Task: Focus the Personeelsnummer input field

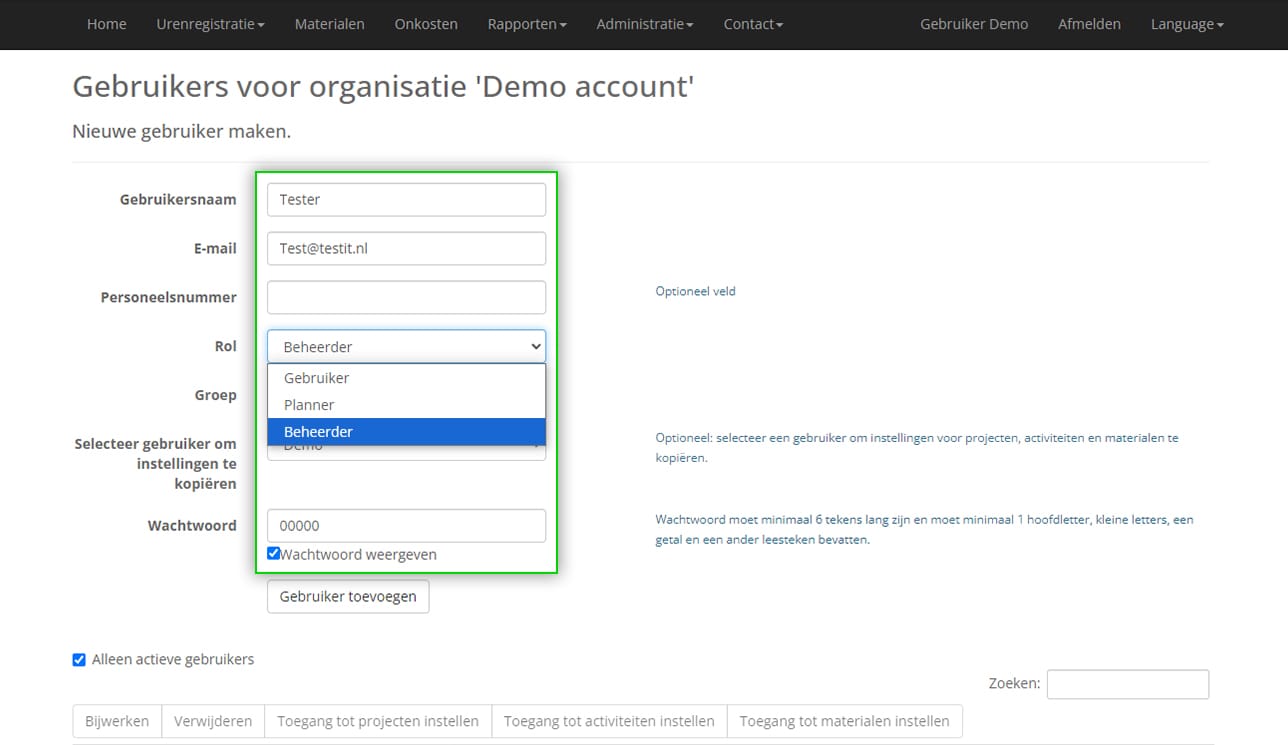Action: 406,297
